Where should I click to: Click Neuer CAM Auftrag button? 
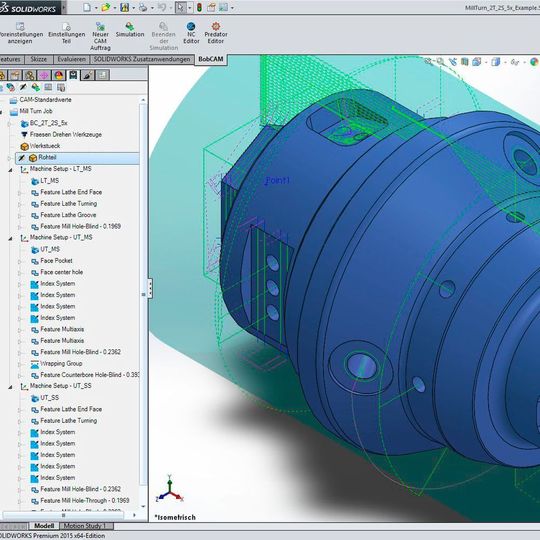point(100,36)
